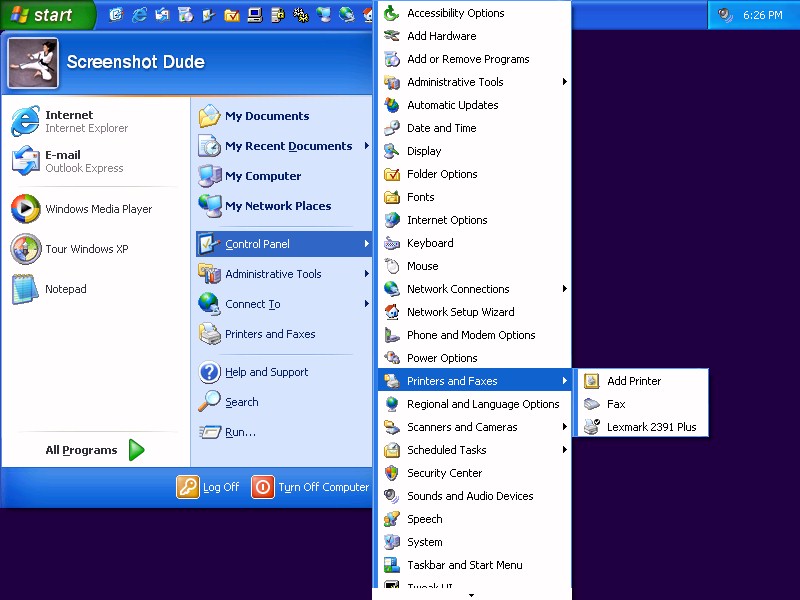Open the Security Center shield icon
This screenshot has width=800, height=600.
pos(392,473)
